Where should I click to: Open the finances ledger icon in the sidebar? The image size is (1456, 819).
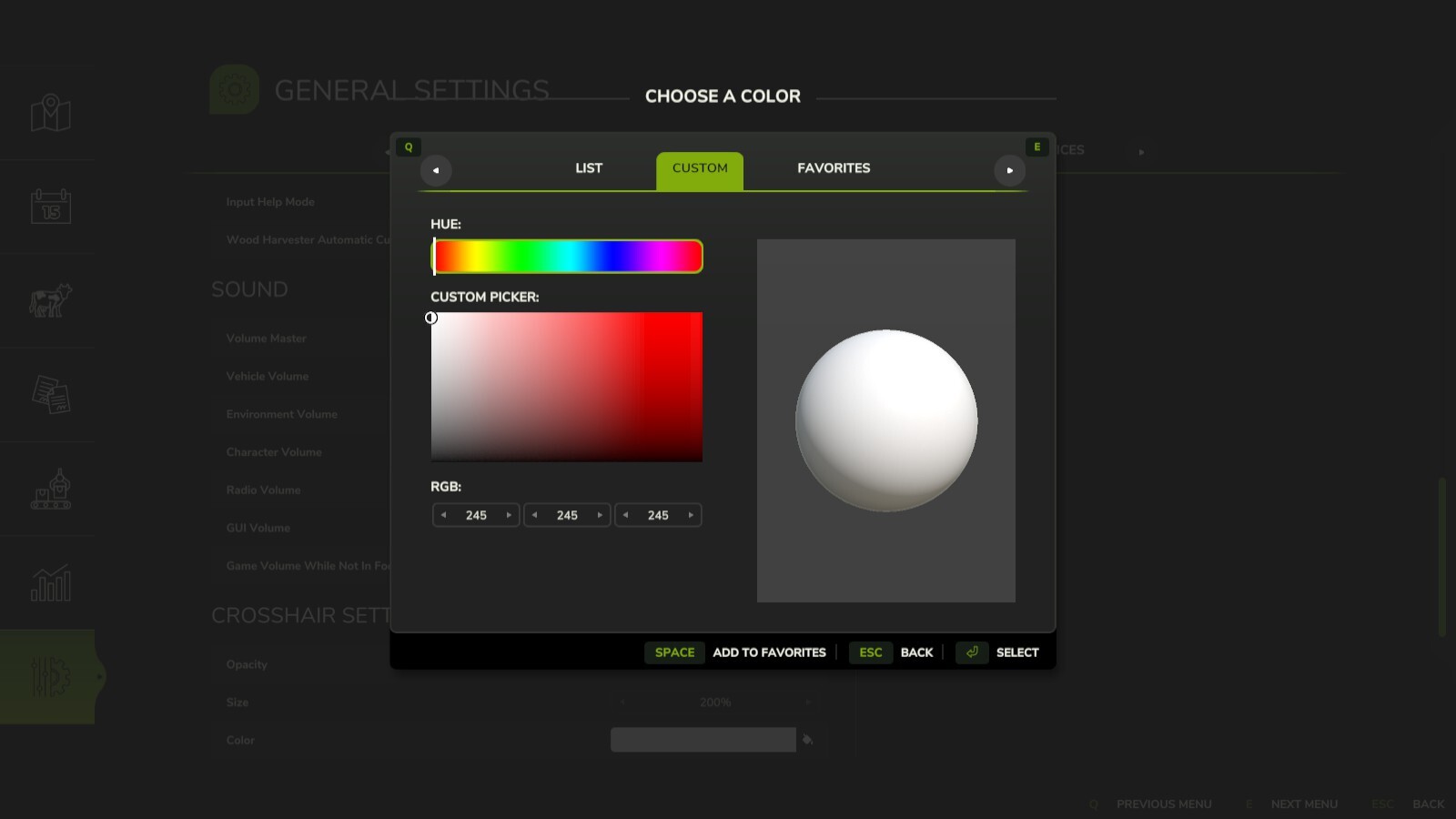tap(49, 395)
